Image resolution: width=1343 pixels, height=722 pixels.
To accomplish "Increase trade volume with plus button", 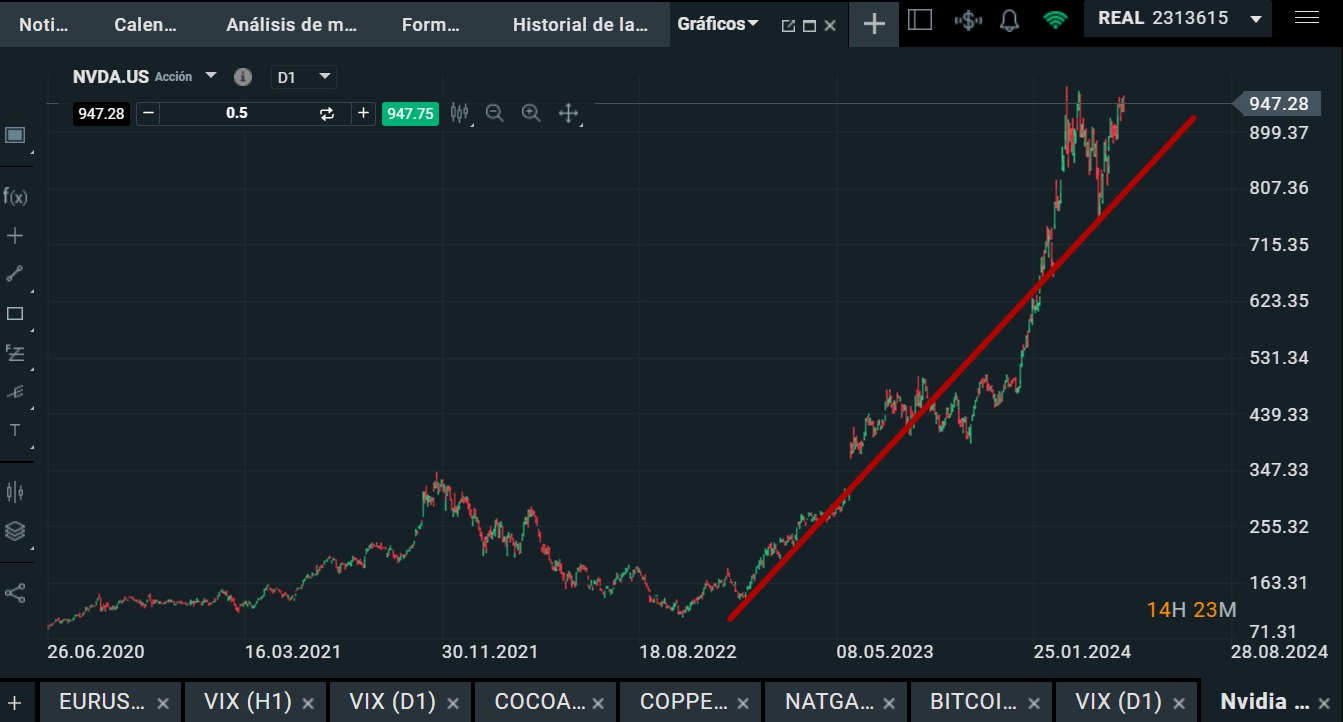I will (363, 113).
